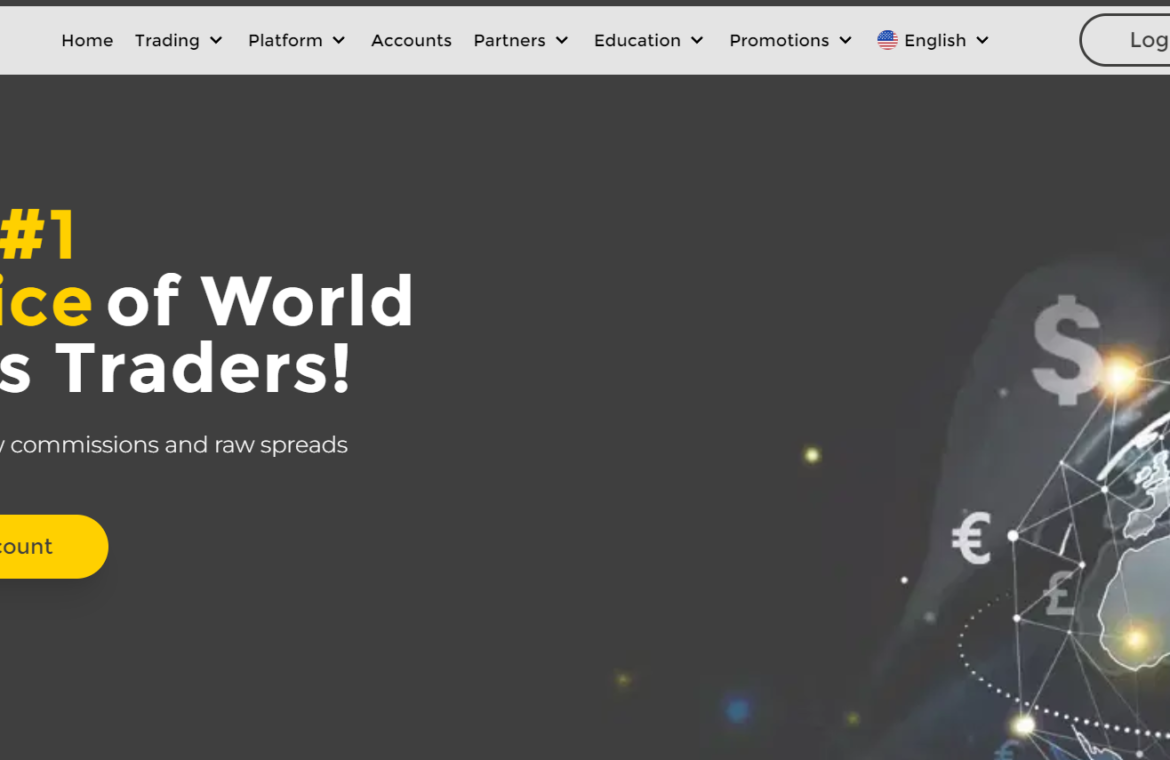Click the chevron arrow beside Promotions
This screenshot has height=760, width=1170.
point(845,40)
